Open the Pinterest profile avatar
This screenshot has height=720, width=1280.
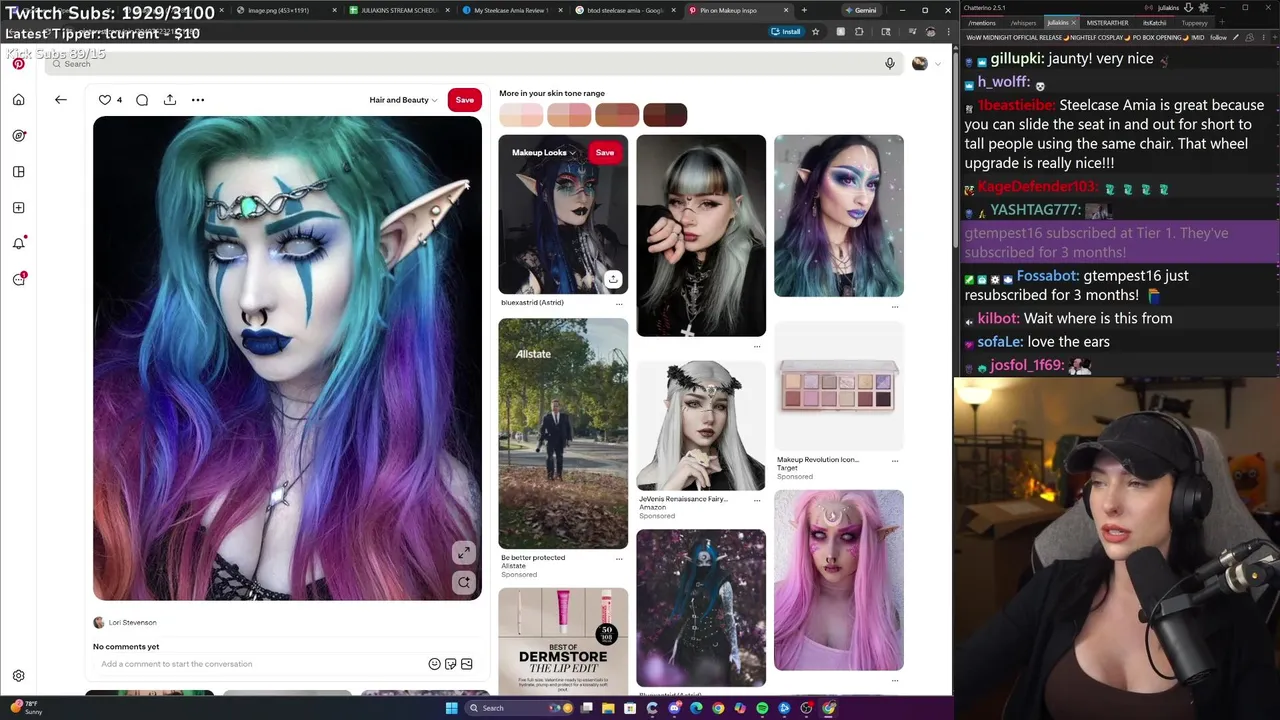click(x=919, y=64)
